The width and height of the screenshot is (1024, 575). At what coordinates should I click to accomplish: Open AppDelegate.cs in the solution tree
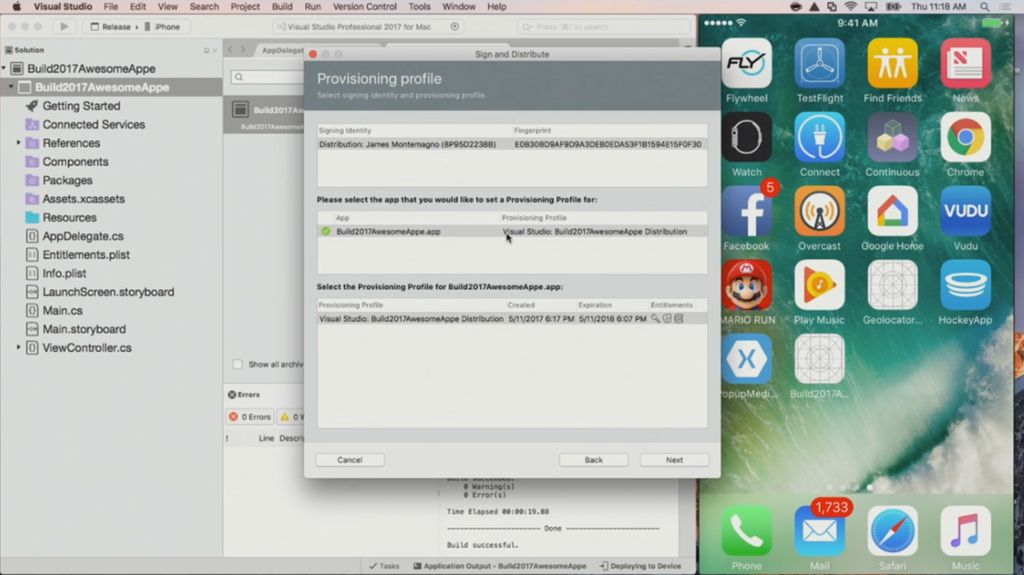click(x=83, y=236)
